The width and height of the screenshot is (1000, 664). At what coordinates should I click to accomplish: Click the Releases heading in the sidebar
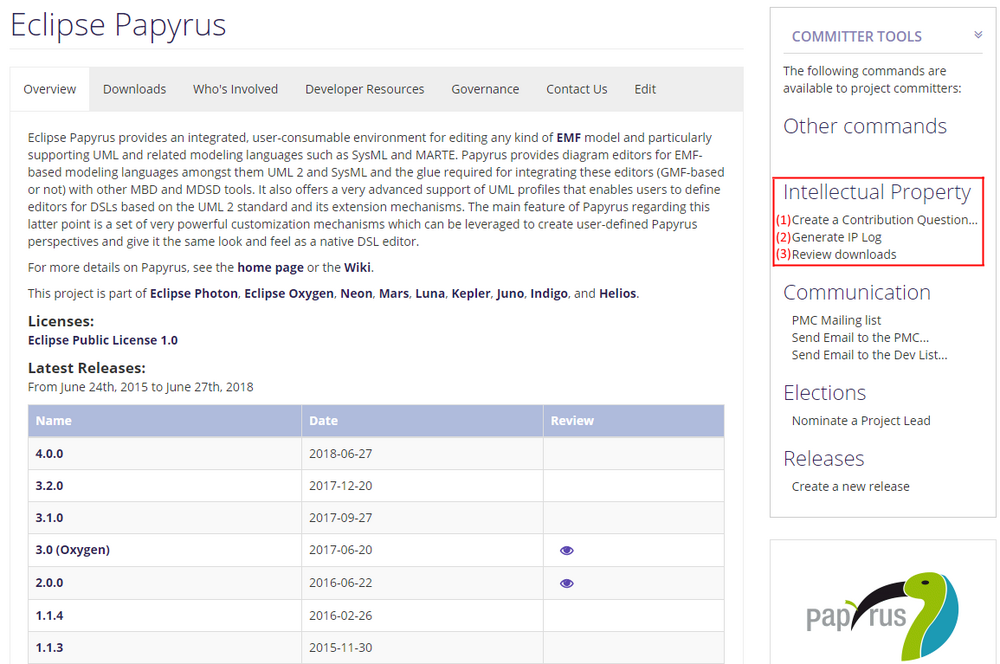pyautogui.click(x=823, y=459)
